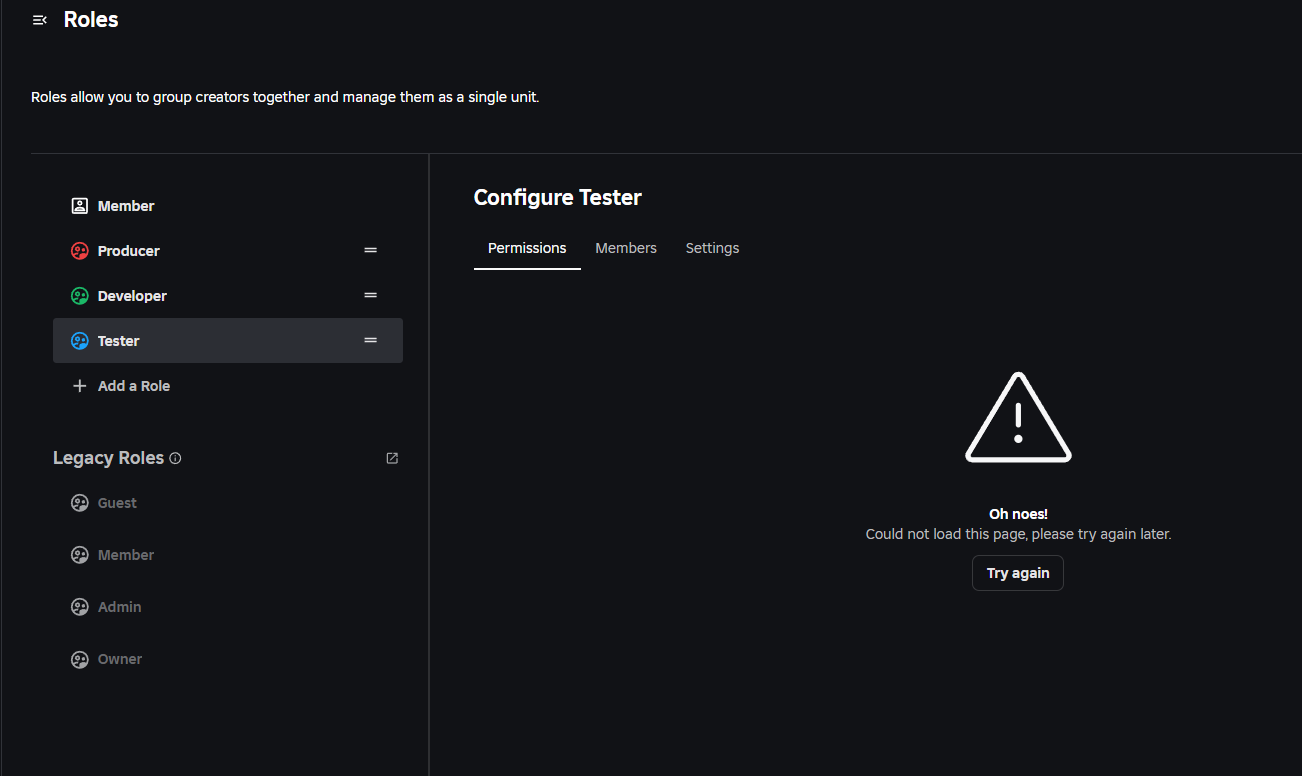Select the Permissions tab

point(527,248)
